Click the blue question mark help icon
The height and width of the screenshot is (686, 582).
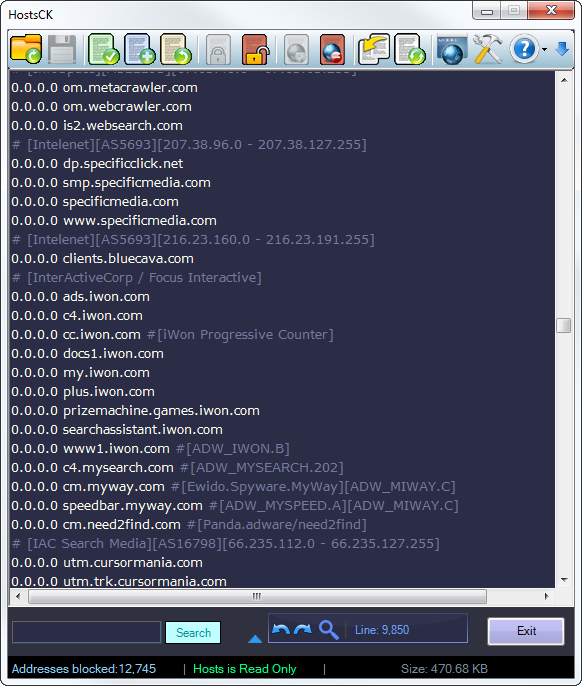click(524, 49)
